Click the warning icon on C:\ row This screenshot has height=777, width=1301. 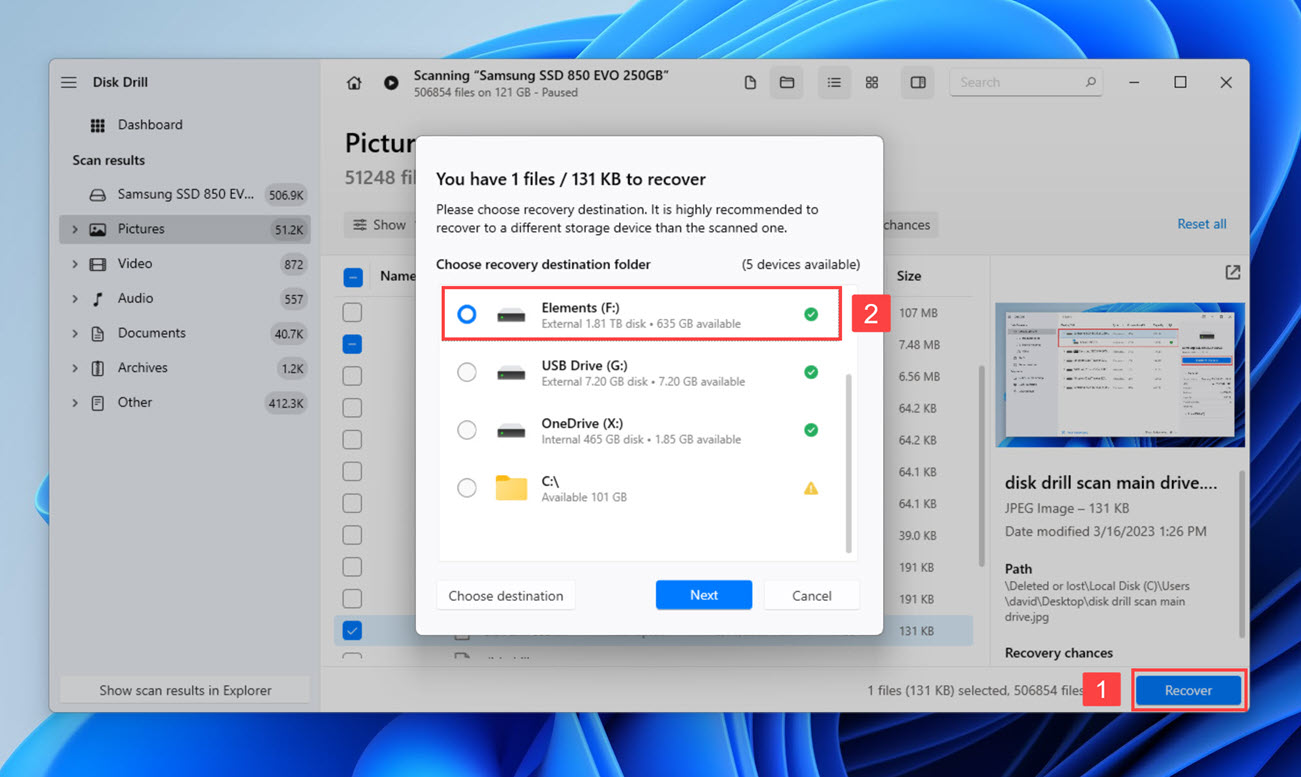[x=811, y=488]
